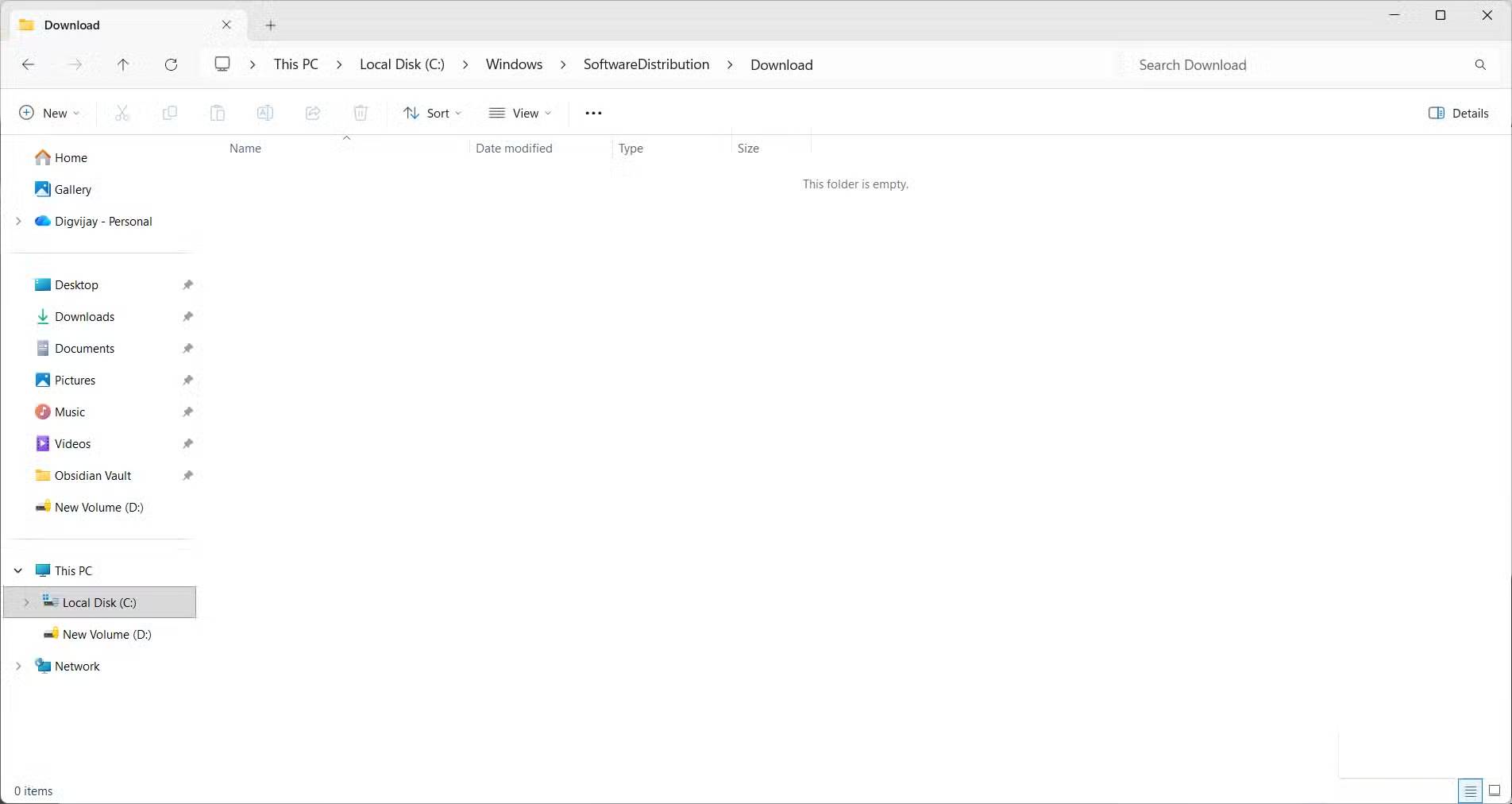Select the Cut icon on the toolbar
1512x804 pixels.
pyautogui.click(x=121, y=113)
